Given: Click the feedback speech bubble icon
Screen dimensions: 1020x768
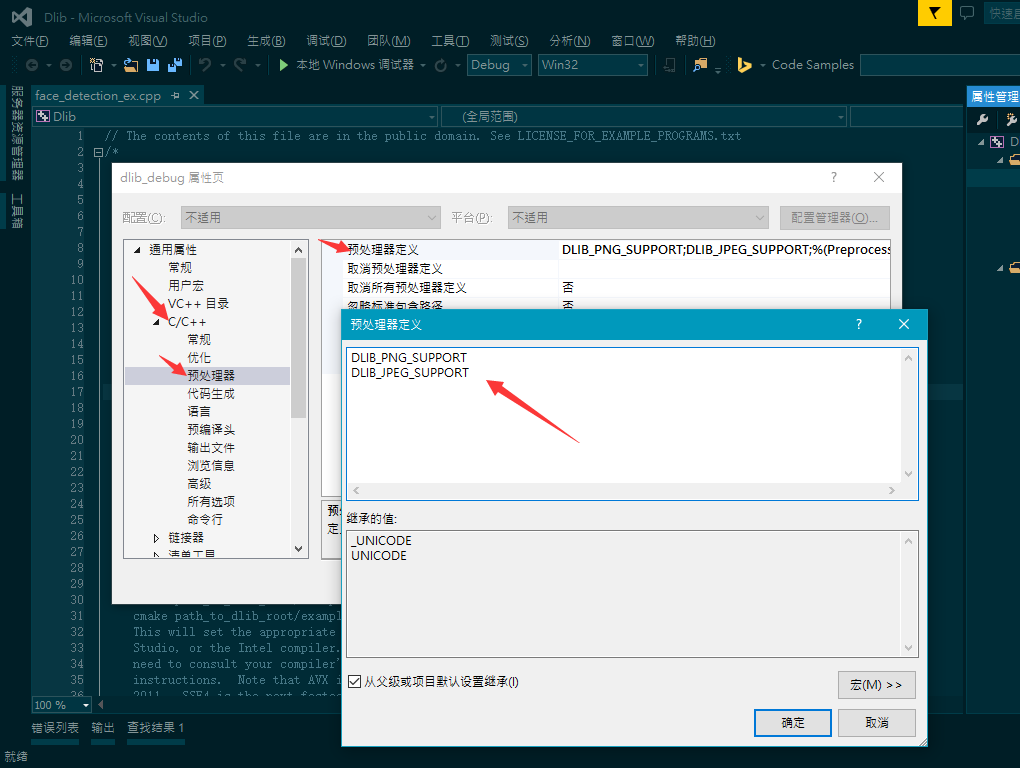Looking at the screenshot, I should (x=967, y=12).
